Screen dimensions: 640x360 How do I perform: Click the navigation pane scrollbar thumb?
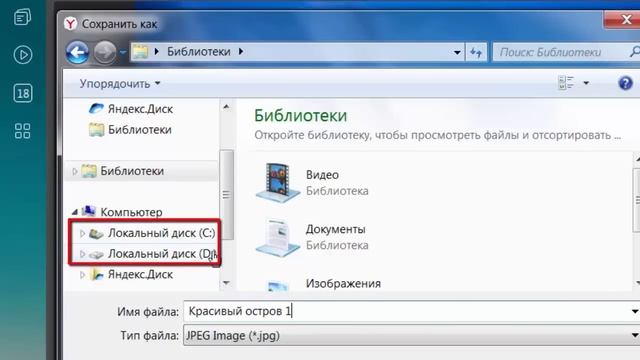point(227,195)
